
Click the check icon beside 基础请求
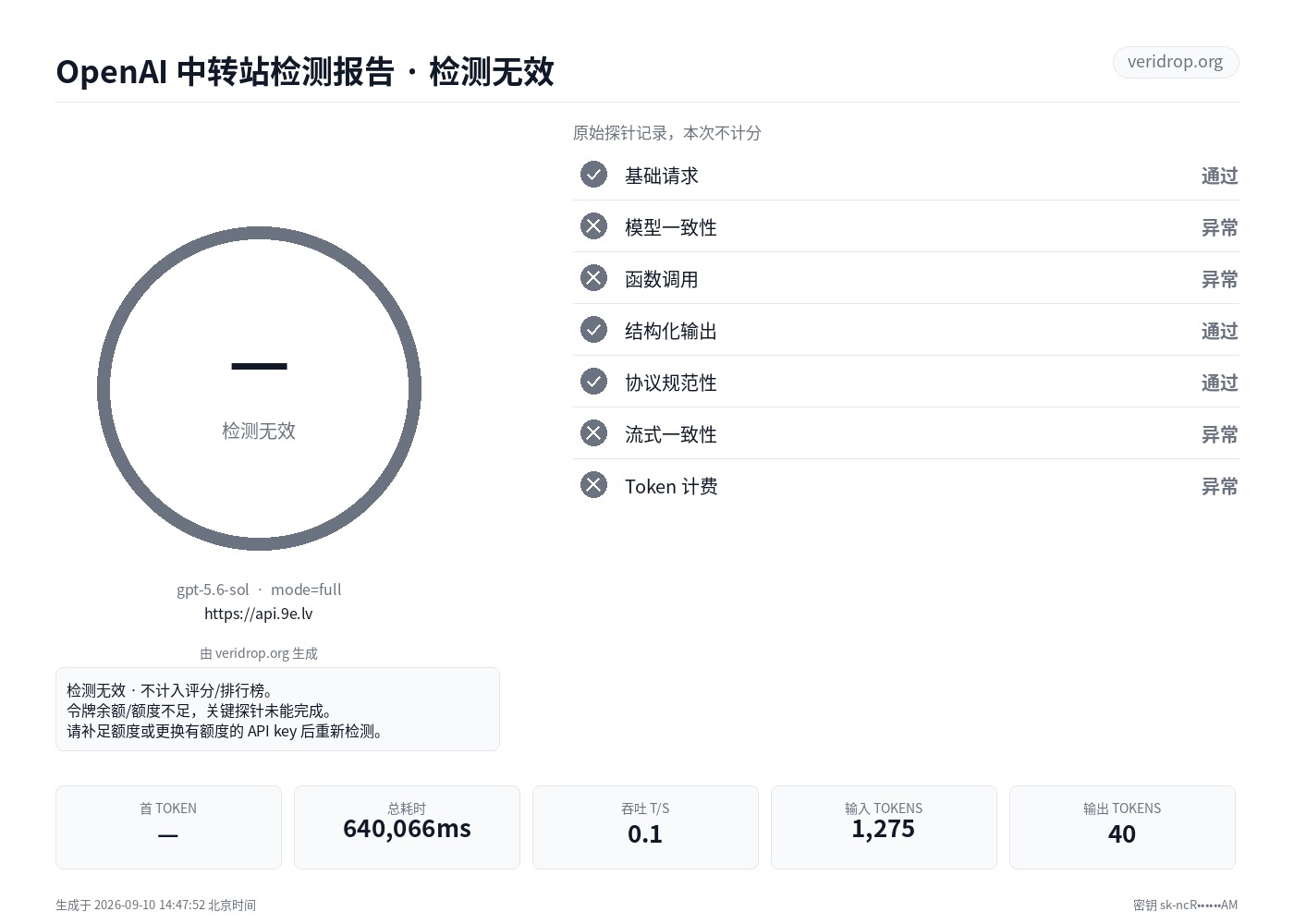point(593,175)
